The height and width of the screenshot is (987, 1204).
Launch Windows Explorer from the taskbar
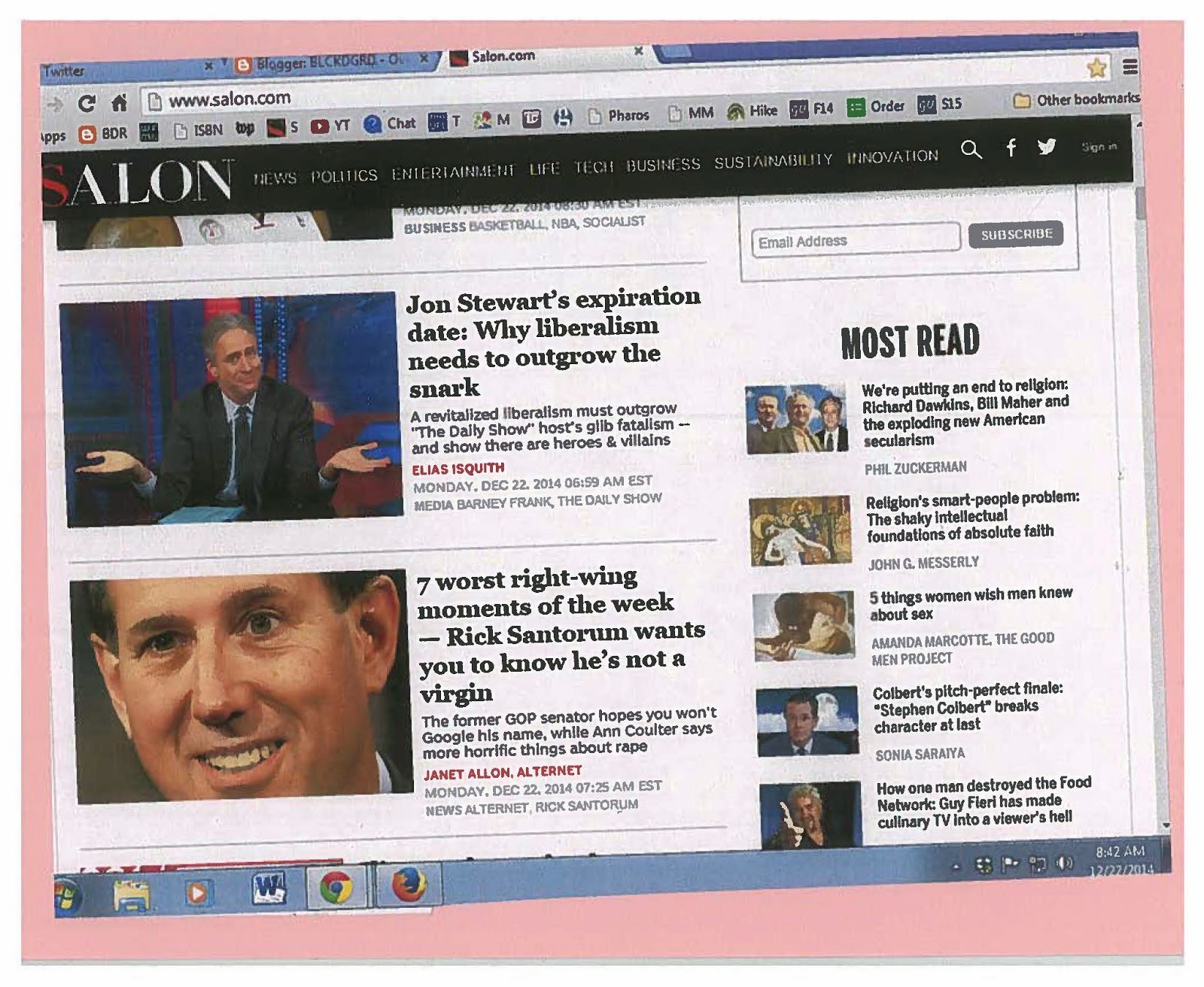[x=132, y=894]
